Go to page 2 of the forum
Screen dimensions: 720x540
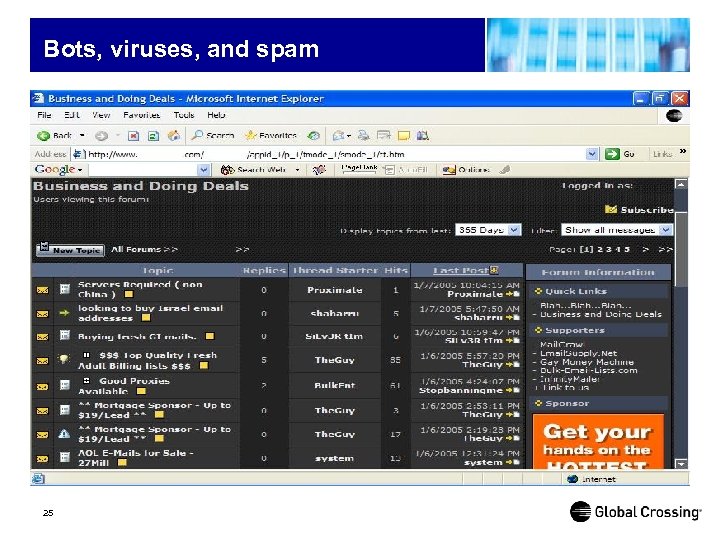[x=600, y=249]
